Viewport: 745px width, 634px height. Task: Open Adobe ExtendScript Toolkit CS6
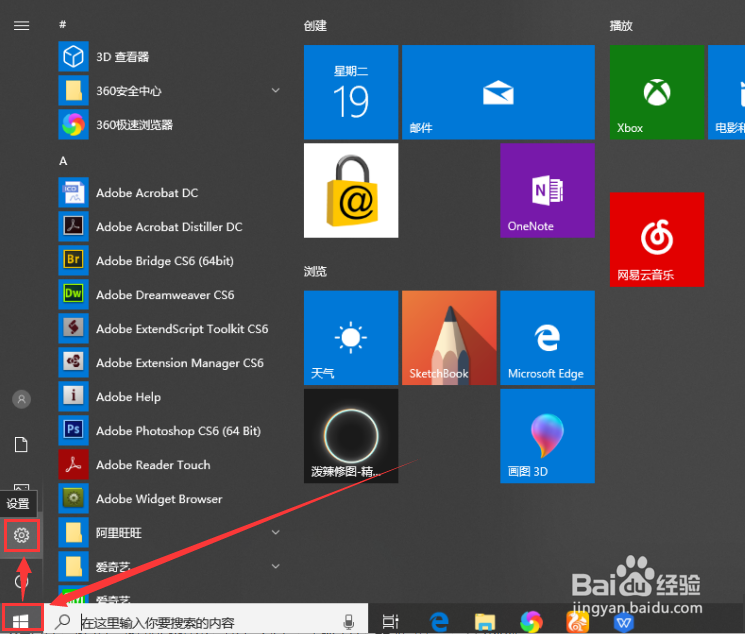[169, 328]
